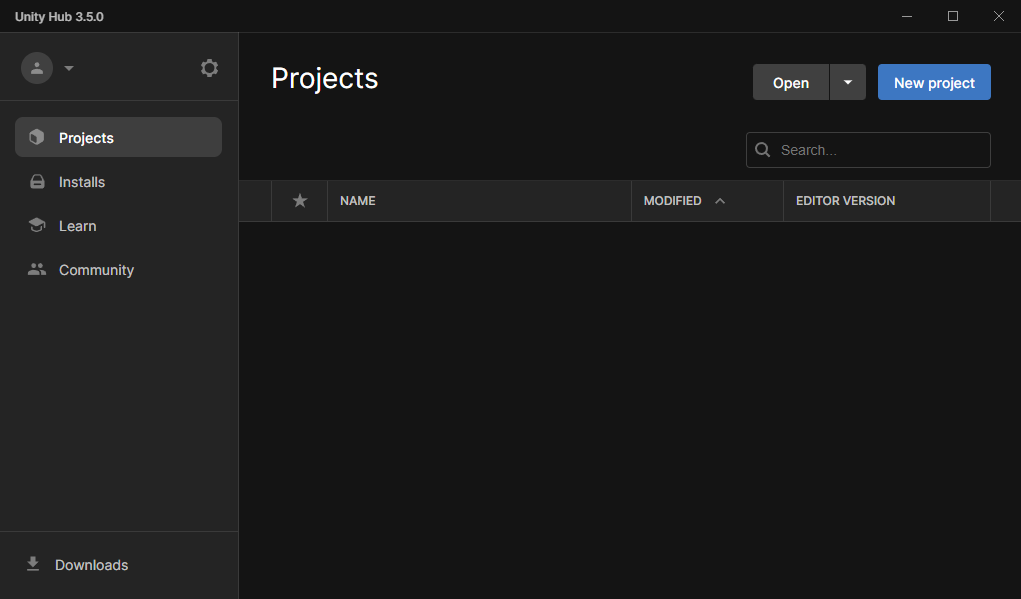Expand the Open button dropdown arrow

click(848, 82)
